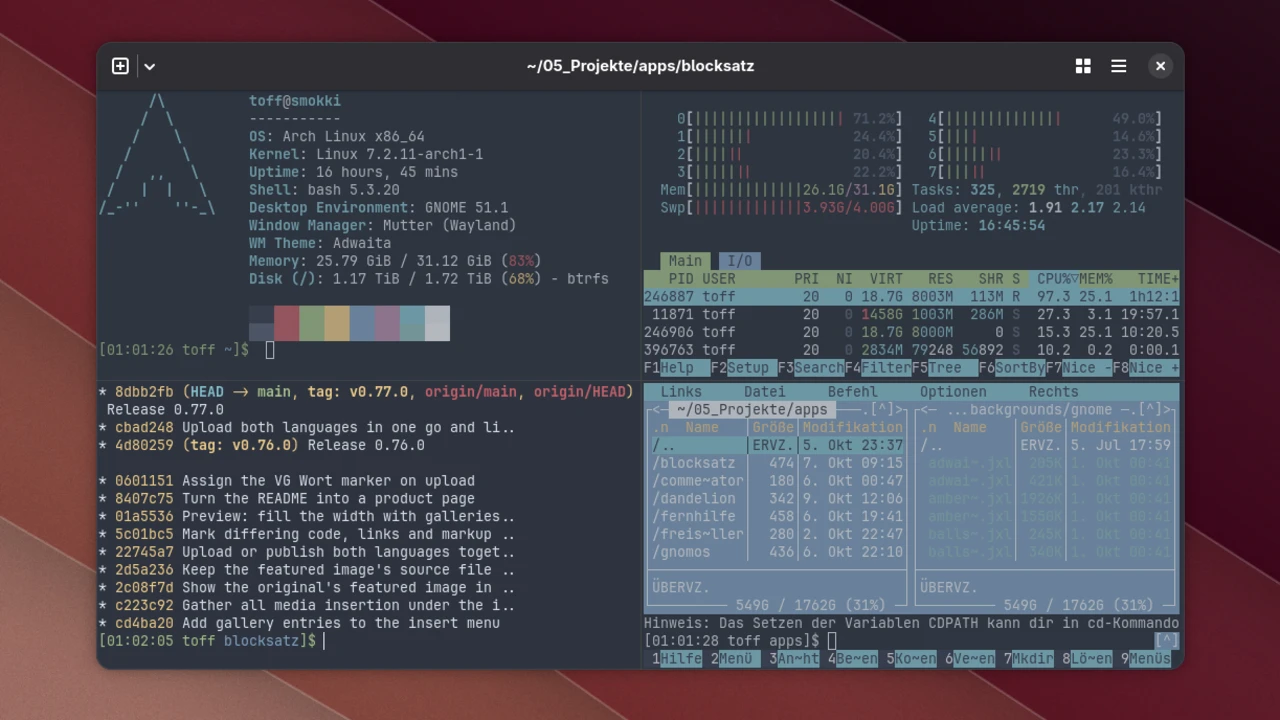Open the tab overview grid icon
Screen dimensions: 1280x720
1083,66
